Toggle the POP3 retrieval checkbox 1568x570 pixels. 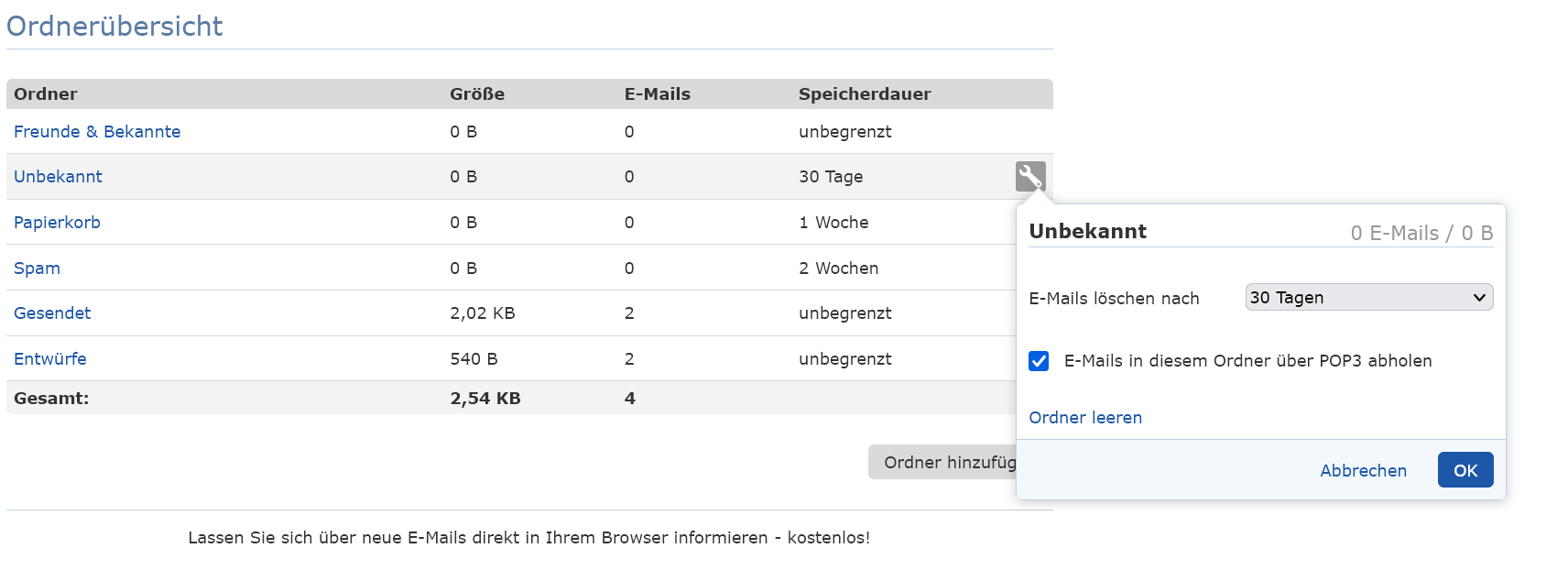1039,361
